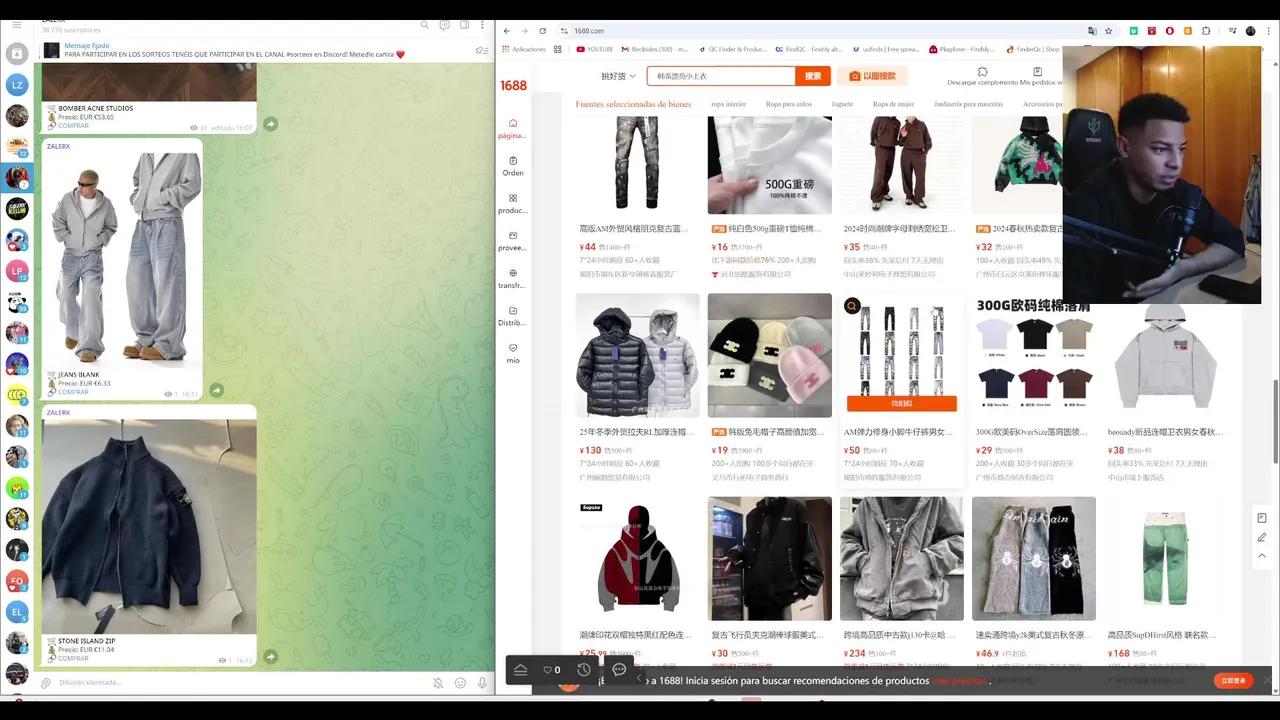Open Telegram channel more options menu

483,25
